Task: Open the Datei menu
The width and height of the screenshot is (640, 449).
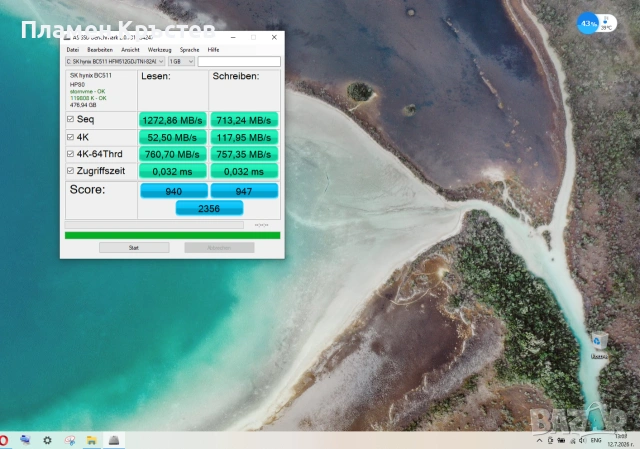Action: point(73,50)
